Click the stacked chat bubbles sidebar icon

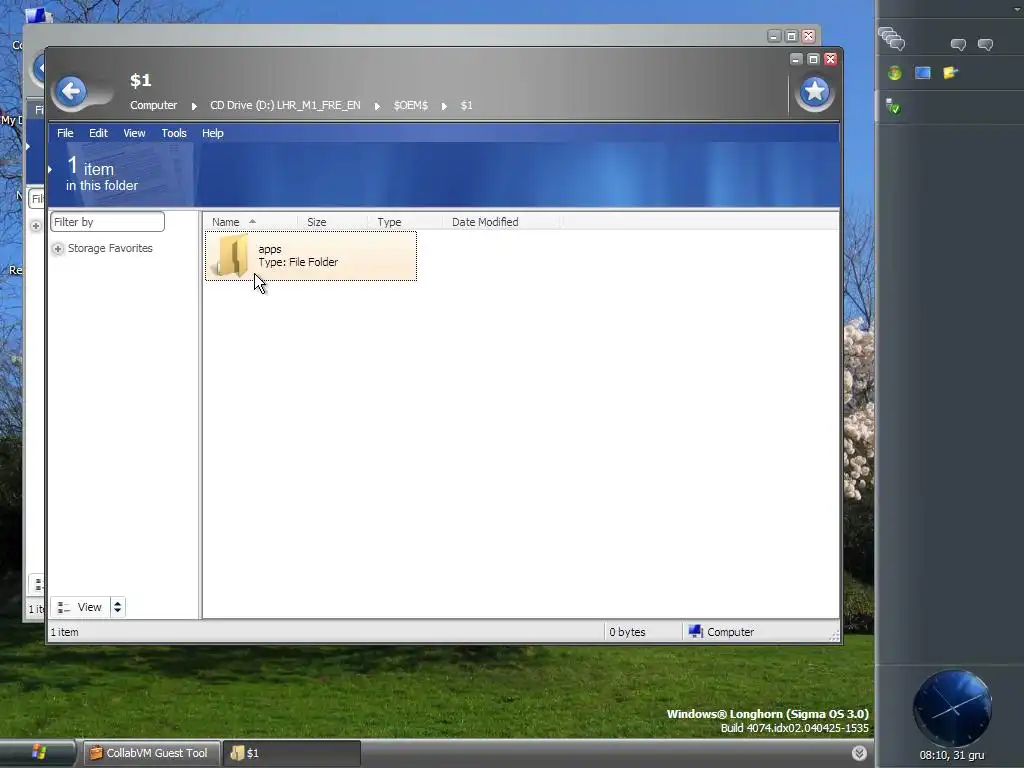[x=891, y=39]
